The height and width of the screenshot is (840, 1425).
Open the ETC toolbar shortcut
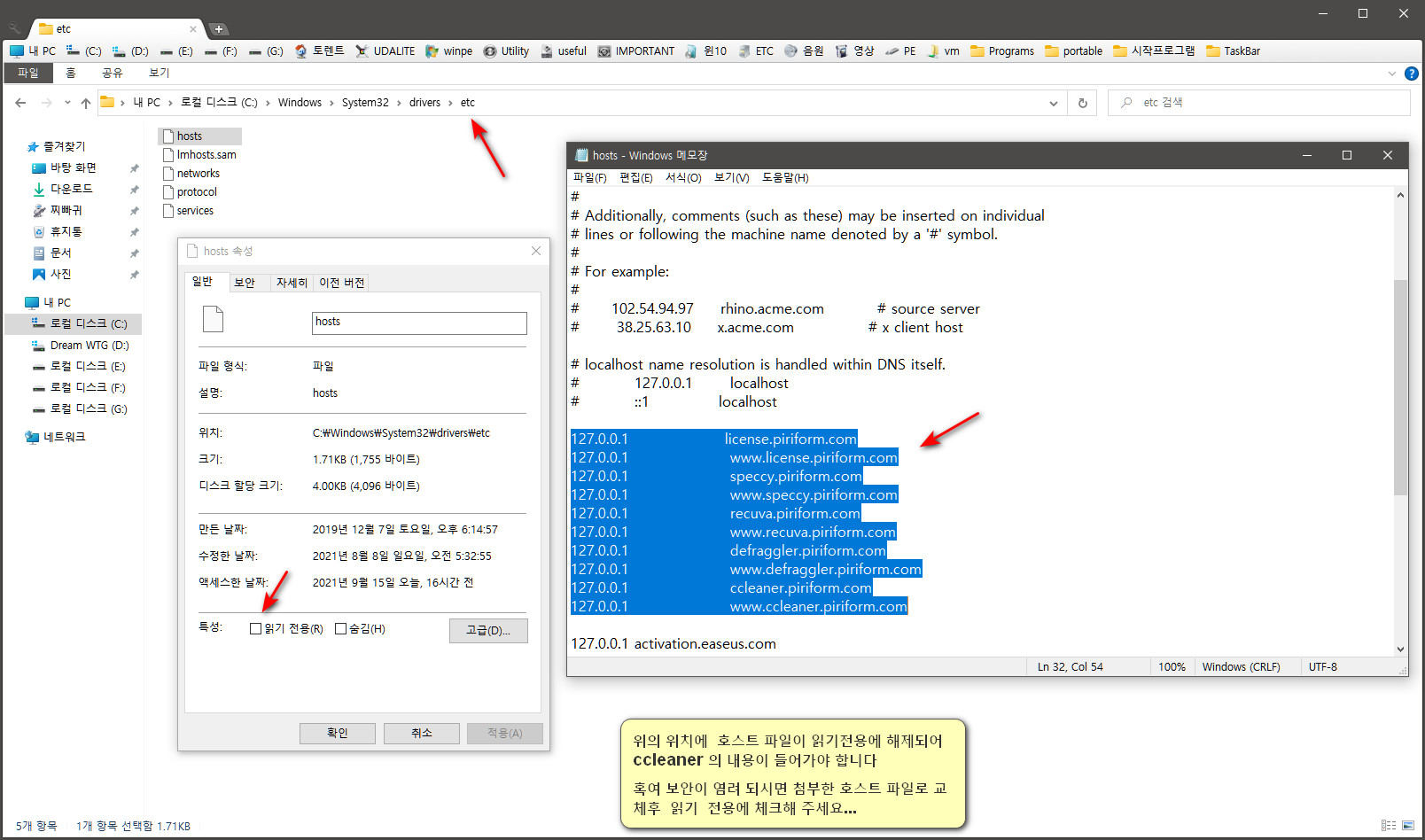click(755, 51)
